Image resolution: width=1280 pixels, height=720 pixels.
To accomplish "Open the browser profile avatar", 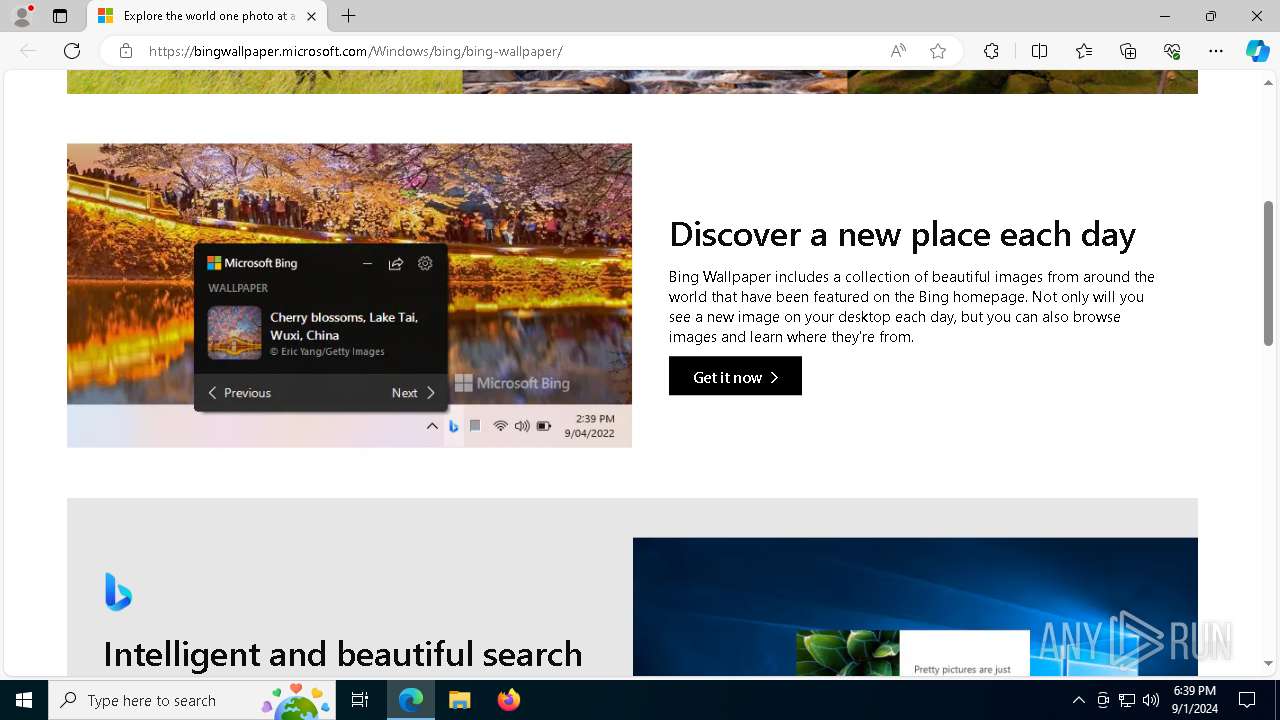I will pyautogui.click(x=22, y=16).
